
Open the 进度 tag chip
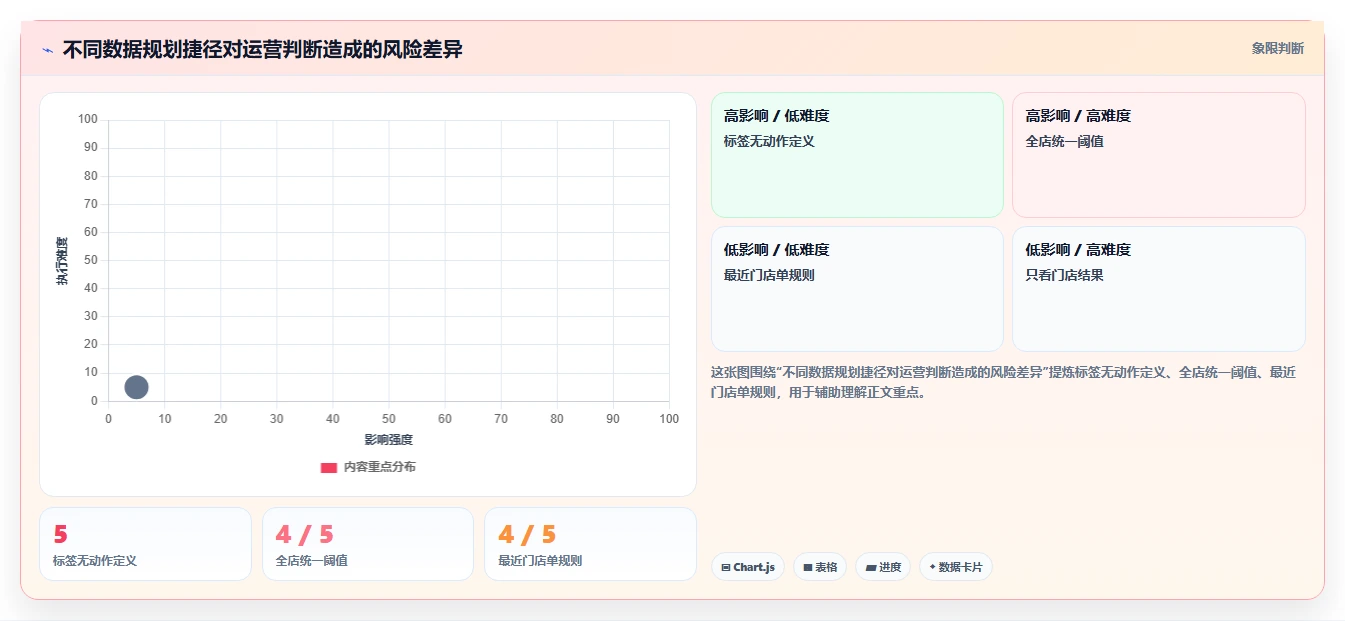point(883,567)
